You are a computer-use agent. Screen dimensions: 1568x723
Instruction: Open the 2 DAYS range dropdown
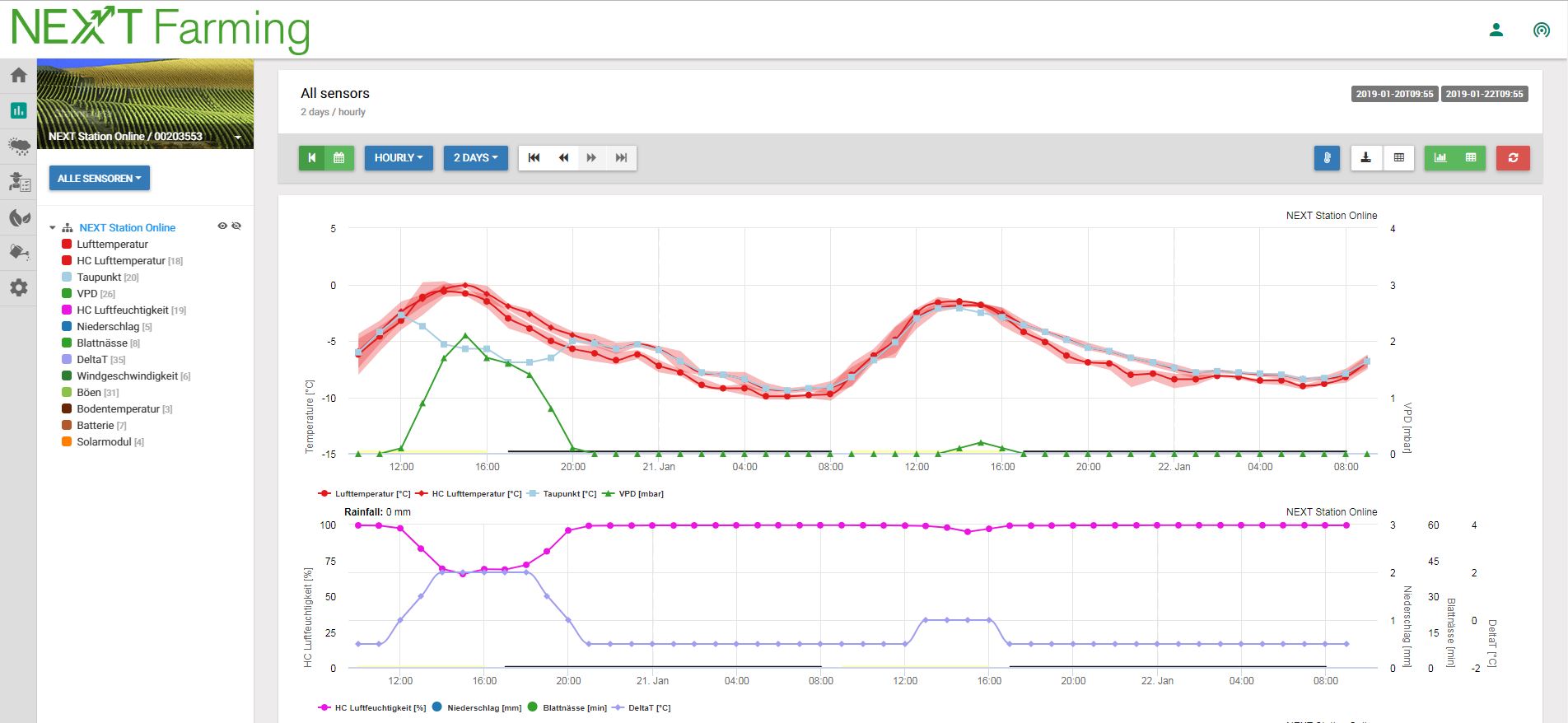[476, 158]
